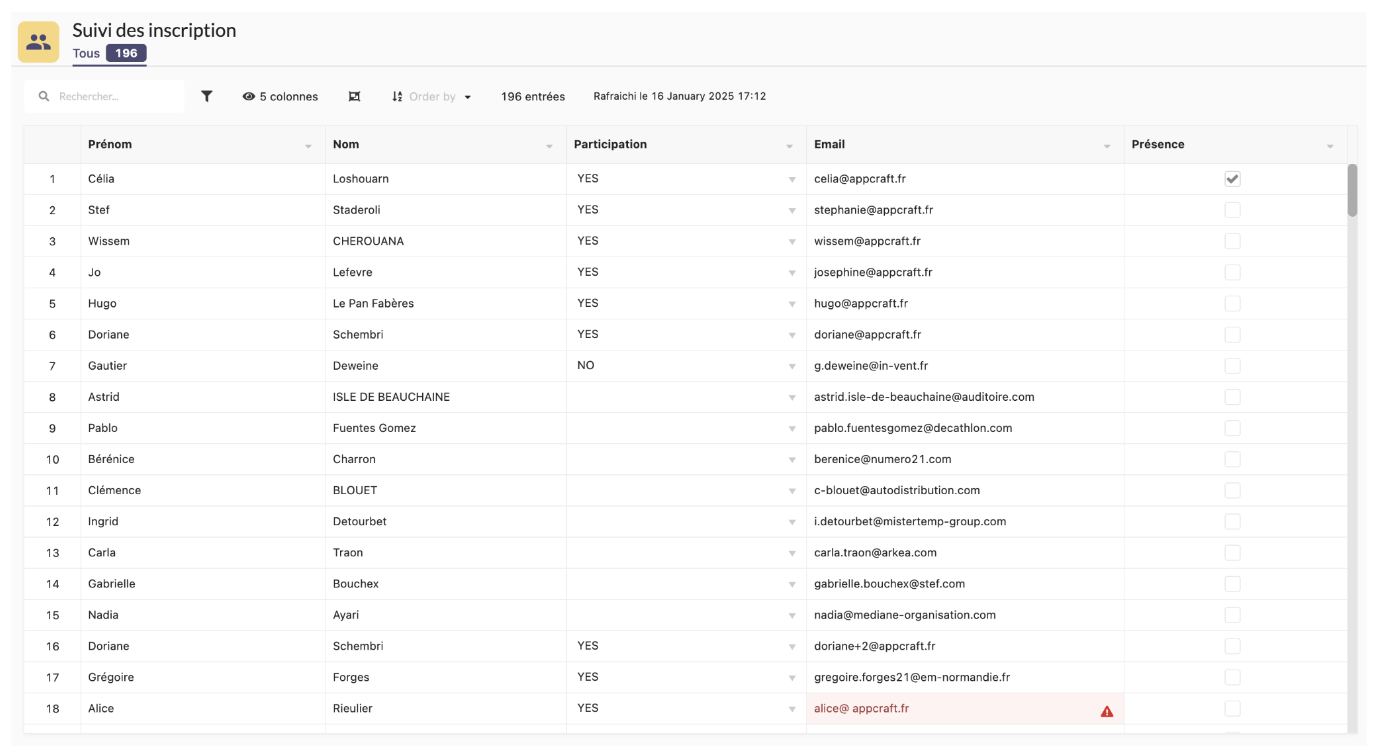This screenshot has width=1374, height=754.
Task: Select the Tous tab
Action: (x=86, y=53)
